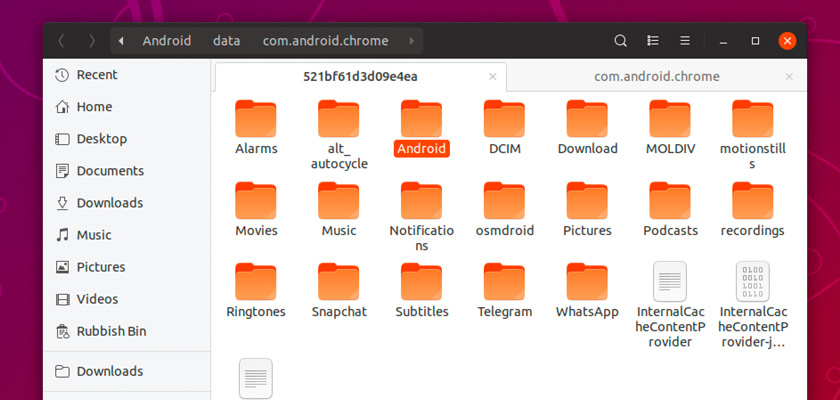
Task: Close the com.android.chrome tab
Action: point(789,77)
